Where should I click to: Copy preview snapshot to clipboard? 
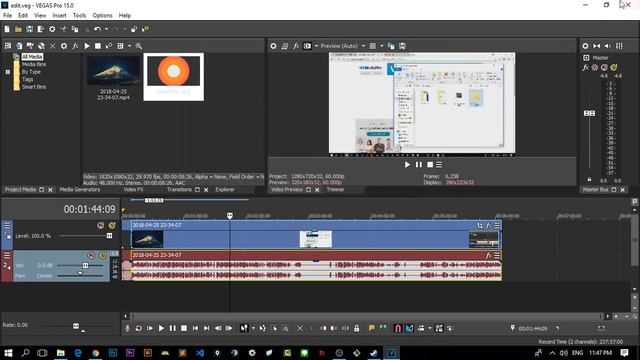click(x=391, y=46)
